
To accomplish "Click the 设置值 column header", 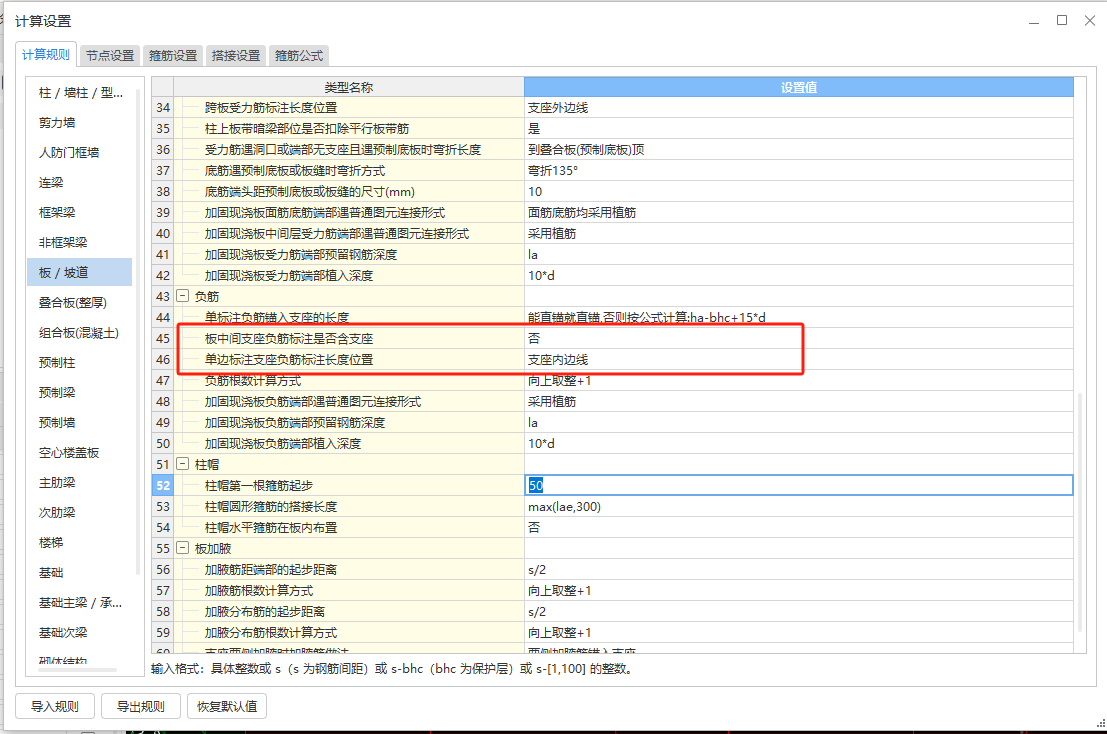I will click(798, 88).
